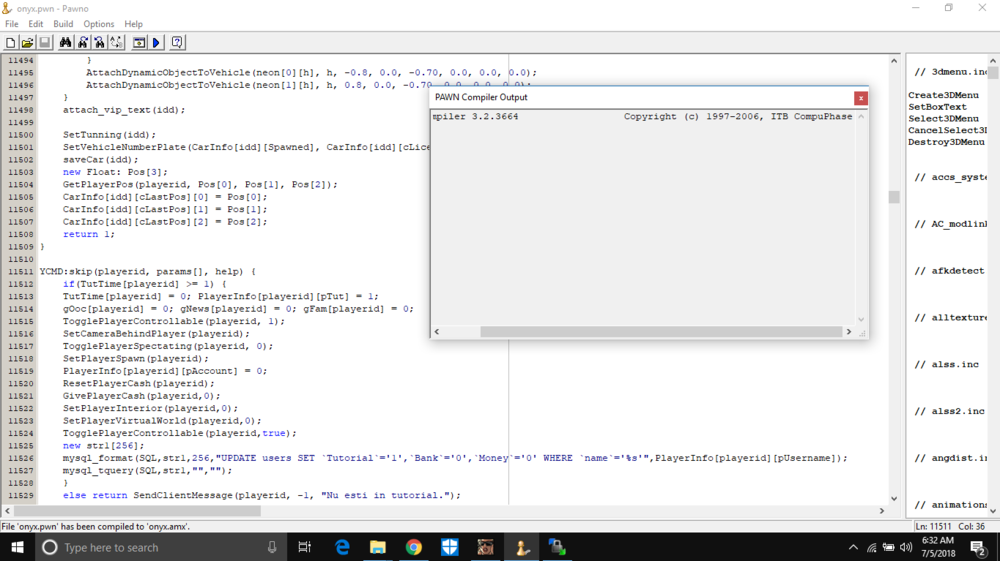Click up arrow in compiler output scrollbar
This screenshot has height=561, width=1000.
coord(861,117)
